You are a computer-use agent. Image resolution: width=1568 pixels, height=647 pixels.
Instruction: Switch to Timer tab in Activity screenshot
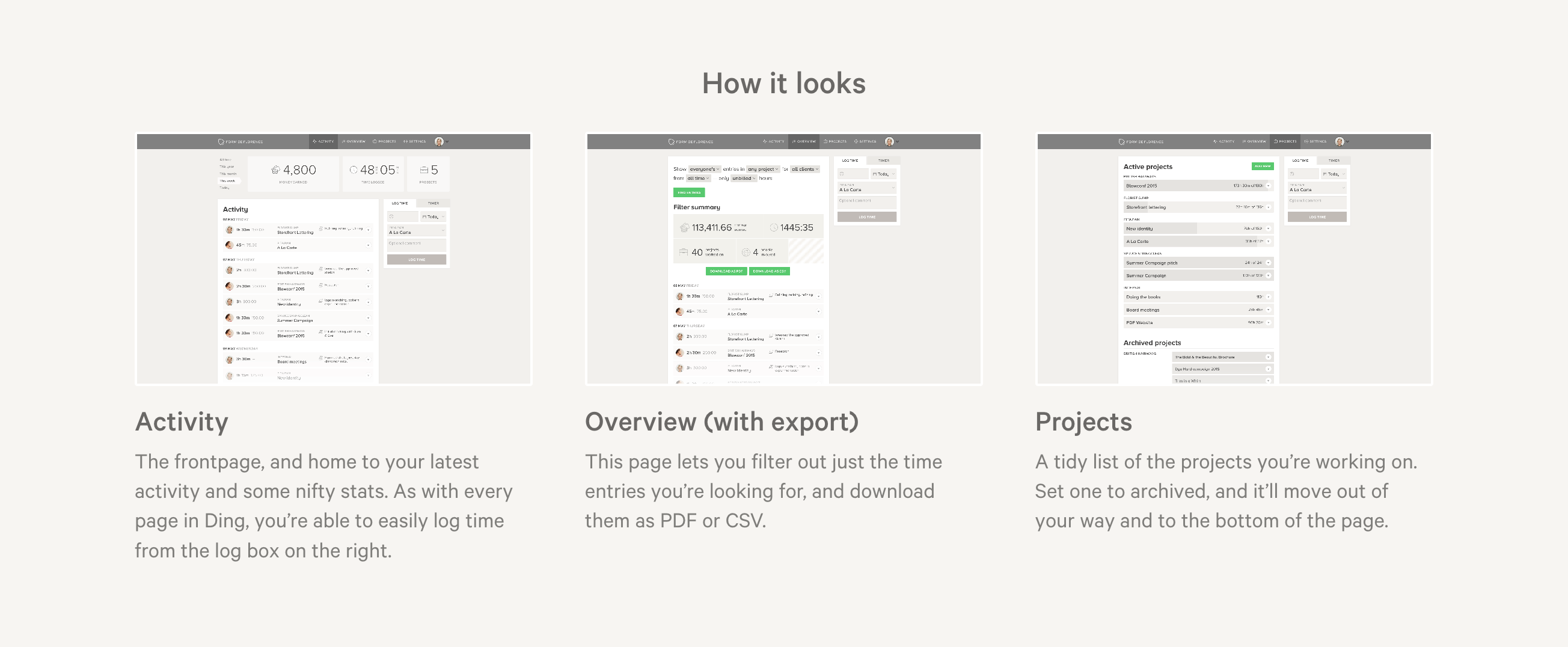tap(433, 203)
